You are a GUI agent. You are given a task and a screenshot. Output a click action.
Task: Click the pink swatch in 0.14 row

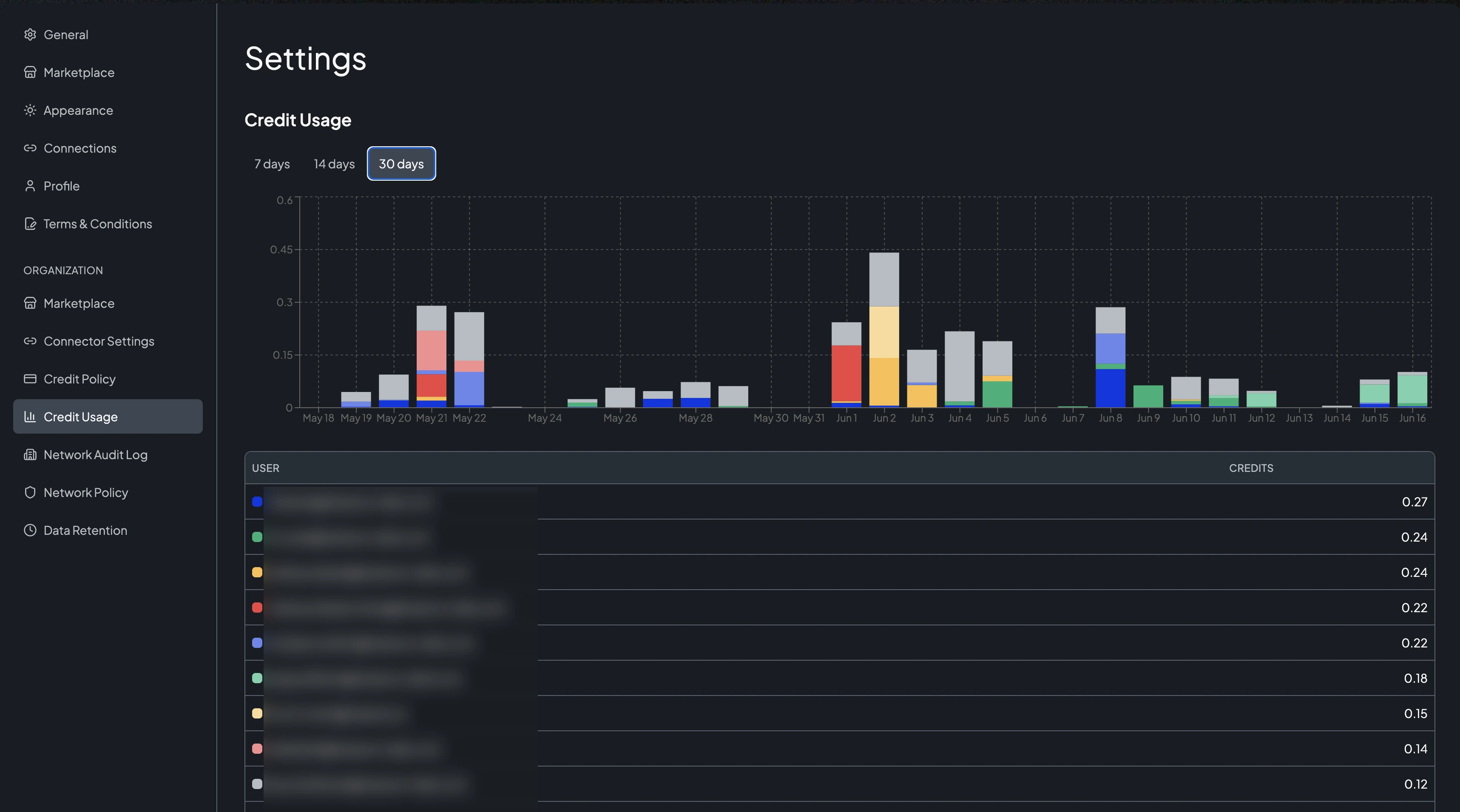pos(257,749)
